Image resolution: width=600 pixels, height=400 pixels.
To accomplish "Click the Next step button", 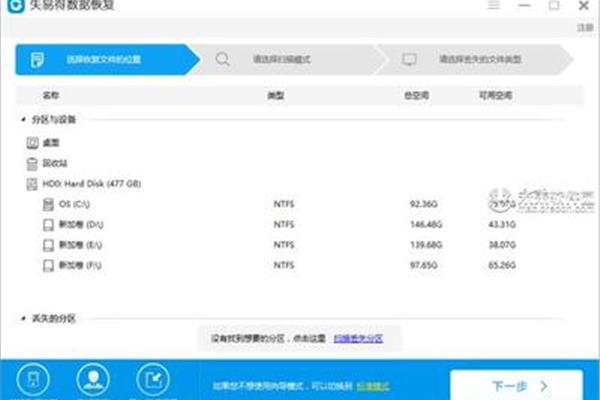I will click(x=517, y=385).
